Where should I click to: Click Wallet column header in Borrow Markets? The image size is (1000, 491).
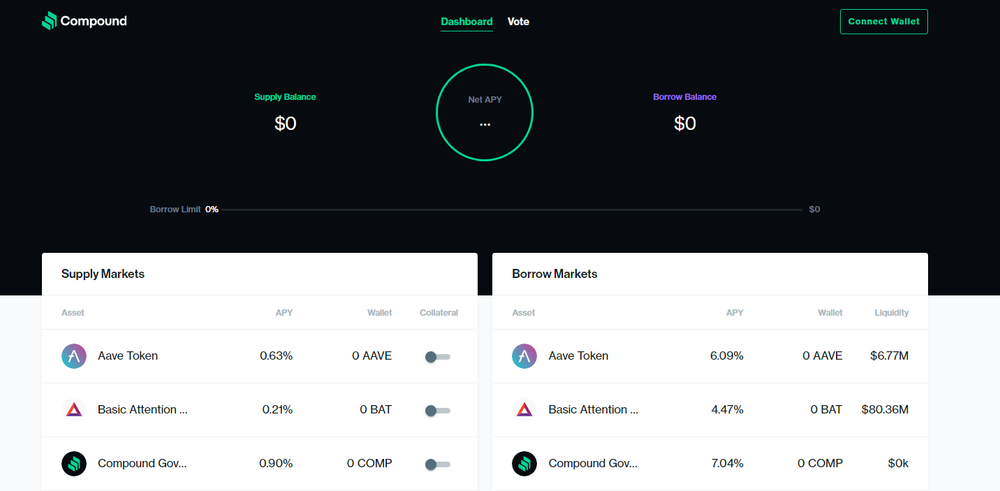pos(830,313)
